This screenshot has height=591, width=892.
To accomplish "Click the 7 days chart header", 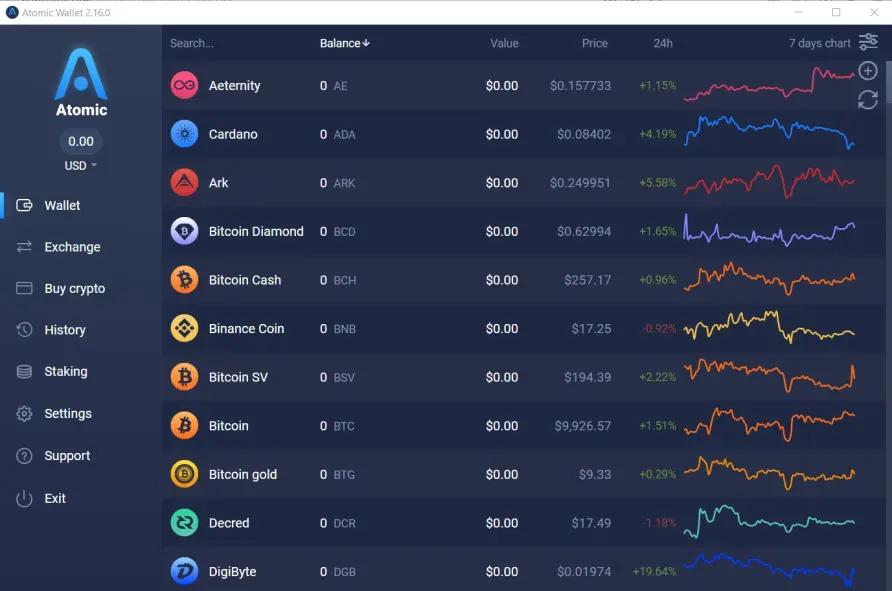I will (x=819, y=43).
